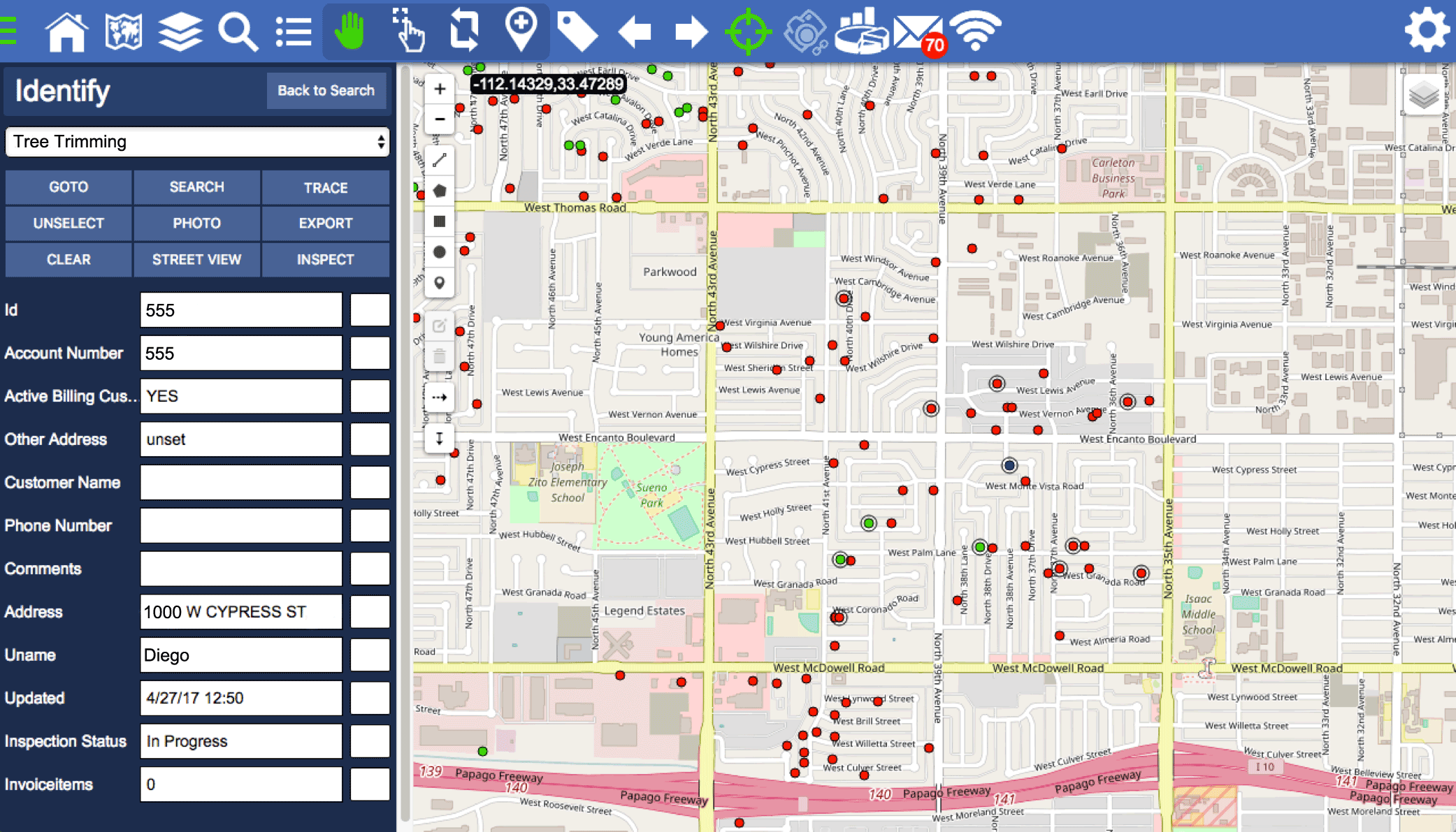Click the Comments input field
This screenshot has height=832, width=1456.
click(241, 569)
